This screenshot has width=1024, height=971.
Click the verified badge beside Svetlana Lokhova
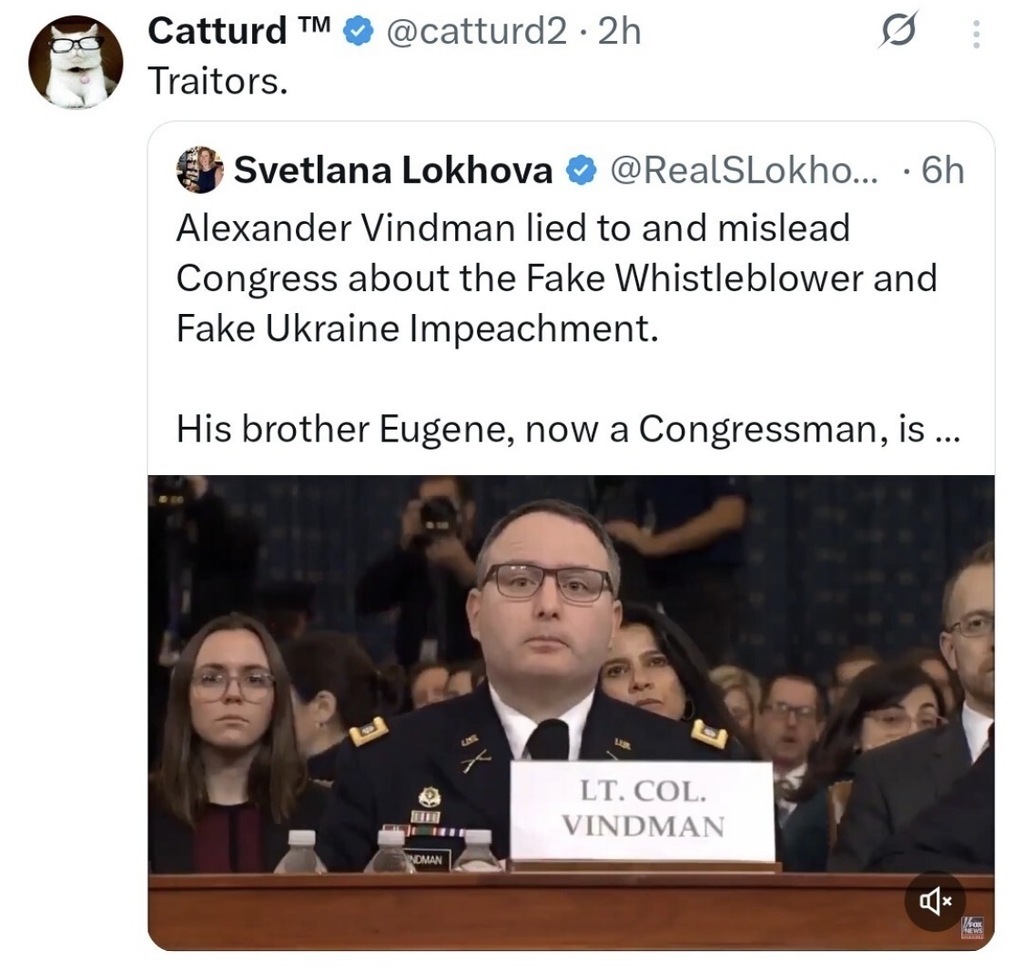click(582, 172)
